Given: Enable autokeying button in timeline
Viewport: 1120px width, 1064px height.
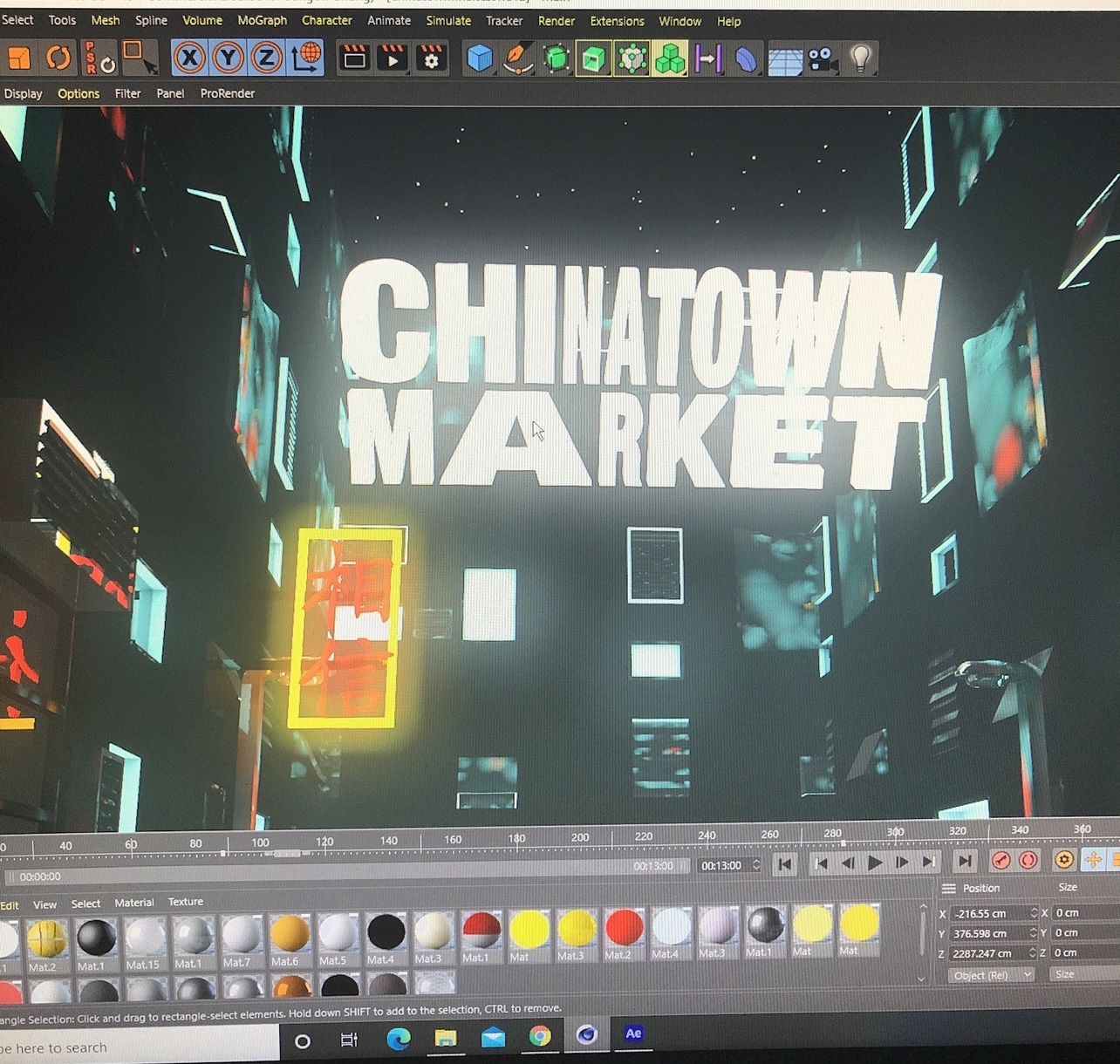Looking at the screenshot, I should pyautogui.click(x=1028, y=861).
